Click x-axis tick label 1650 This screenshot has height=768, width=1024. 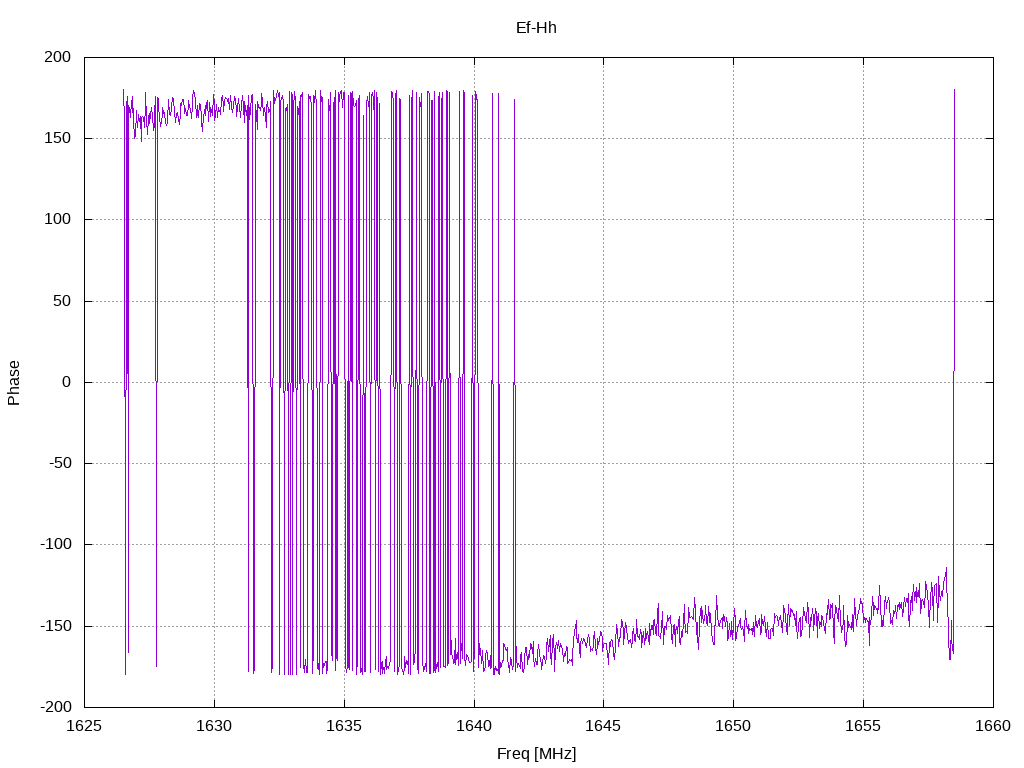[x=733, y=726]
